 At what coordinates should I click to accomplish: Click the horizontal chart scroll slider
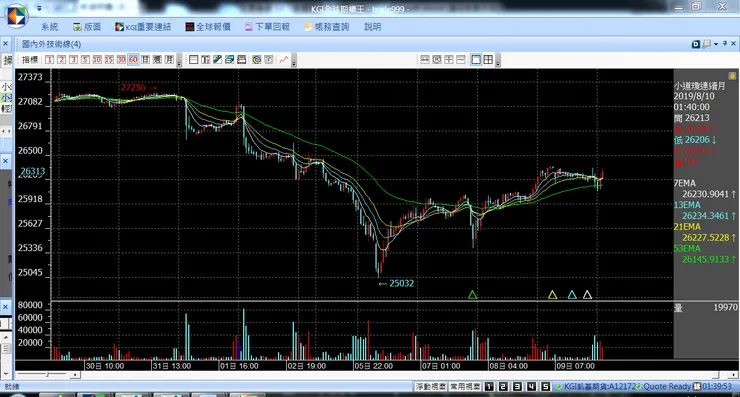click(47, 375)
